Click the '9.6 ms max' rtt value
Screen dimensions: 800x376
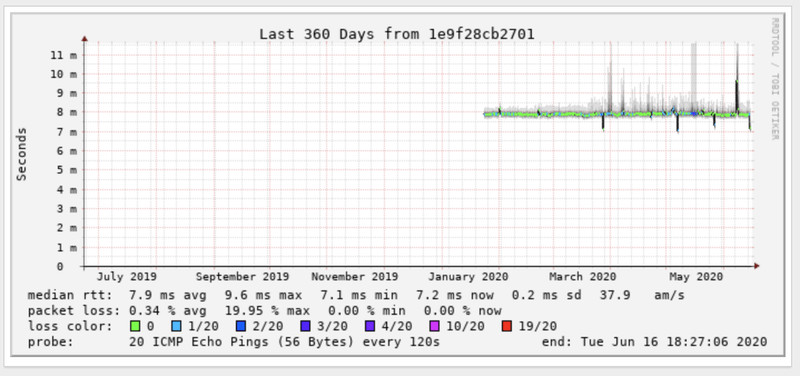[263, 295]
